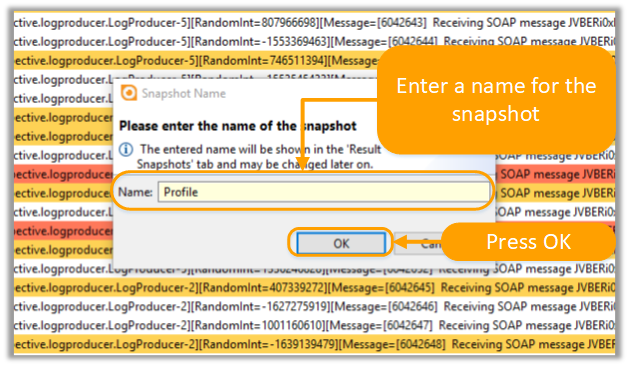Click heading 'Please enter the name of the snapshot'
This screenshot has height=366, width=629.
[x=237, y=126]
